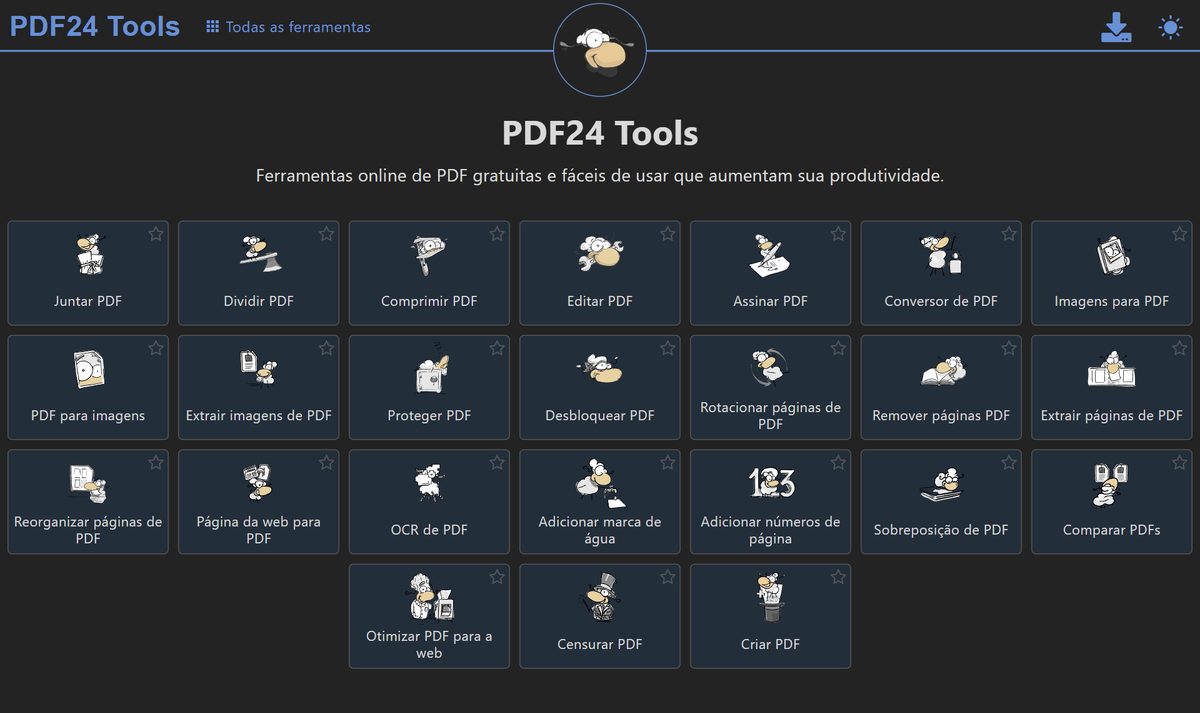Click the OCR de PDF label
This screenshot has width=1200, height=713.
429,530
